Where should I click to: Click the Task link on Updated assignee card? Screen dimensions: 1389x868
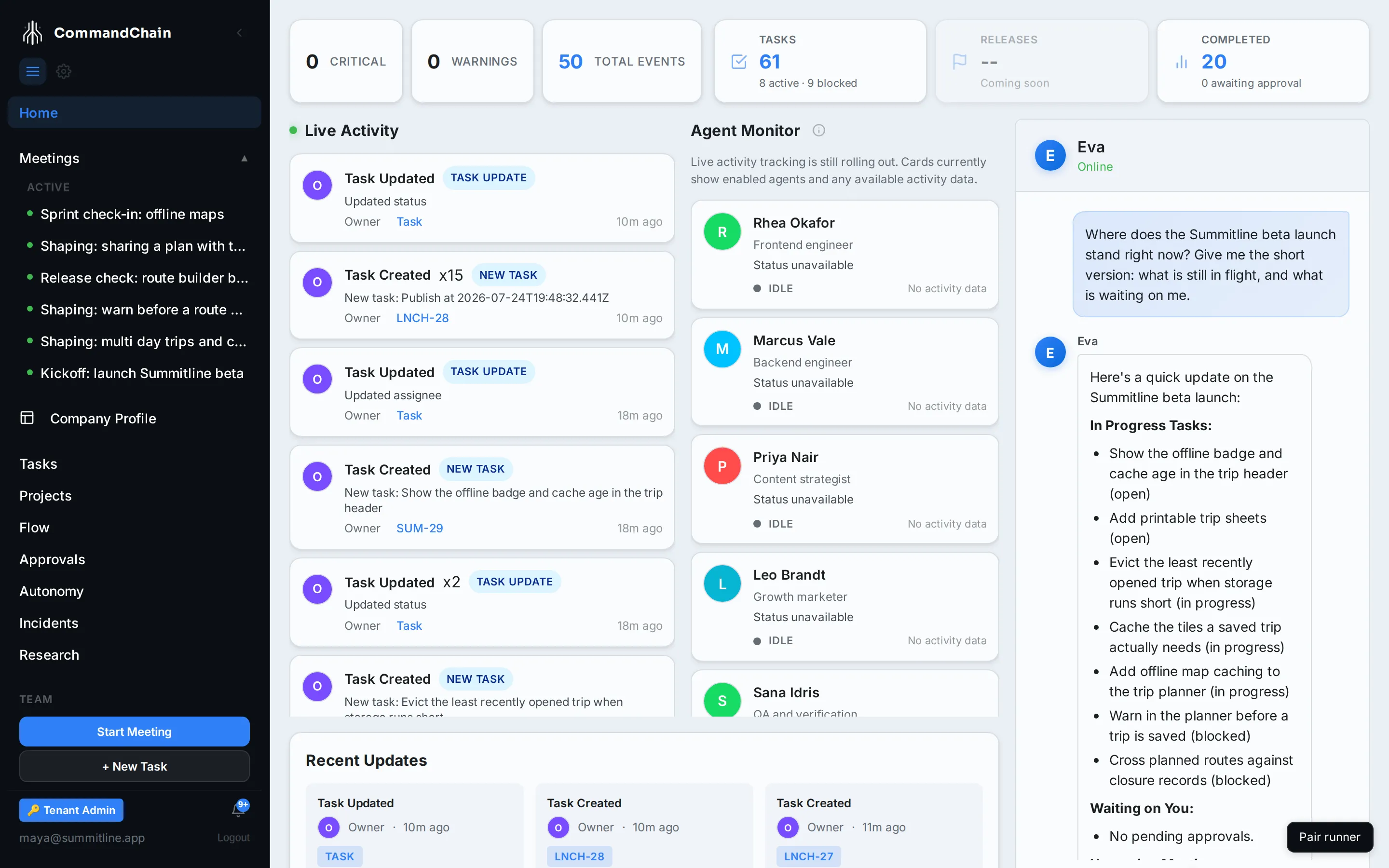coord(409,415)
